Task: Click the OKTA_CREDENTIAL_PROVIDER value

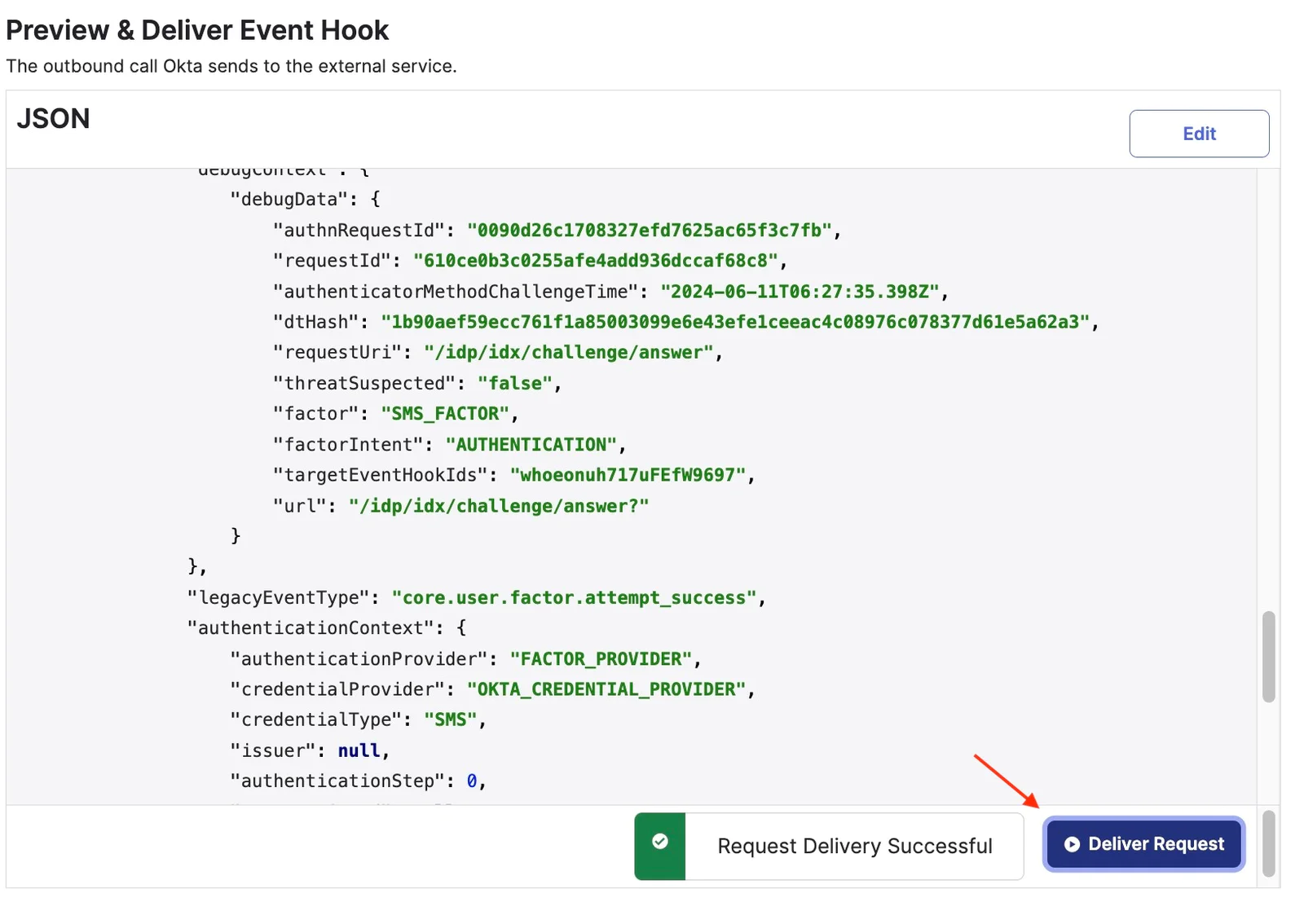Action: pyautogui.click(x=606, y=689)
